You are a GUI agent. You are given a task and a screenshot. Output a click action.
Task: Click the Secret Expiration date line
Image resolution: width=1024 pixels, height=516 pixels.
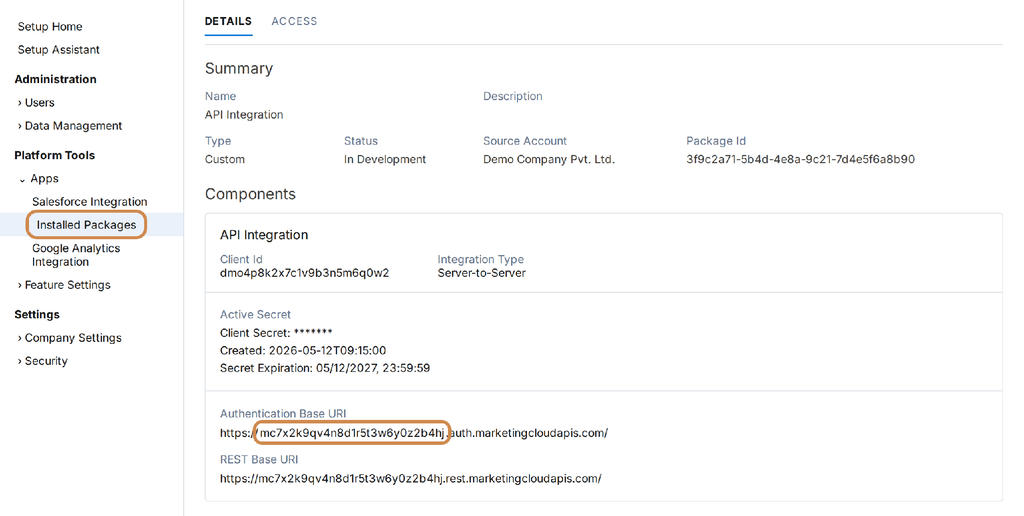[x=325, y=368]
